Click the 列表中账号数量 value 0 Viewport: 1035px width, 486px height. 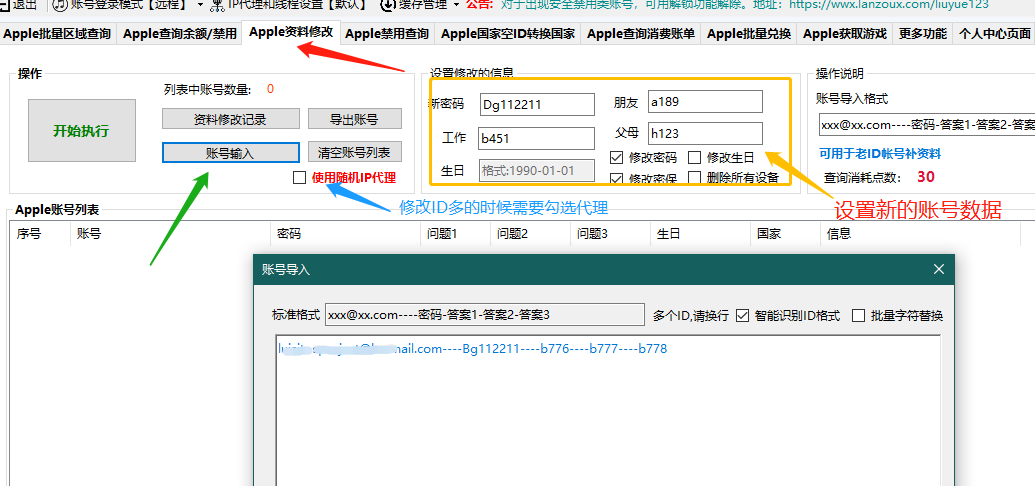click(271, 89)
